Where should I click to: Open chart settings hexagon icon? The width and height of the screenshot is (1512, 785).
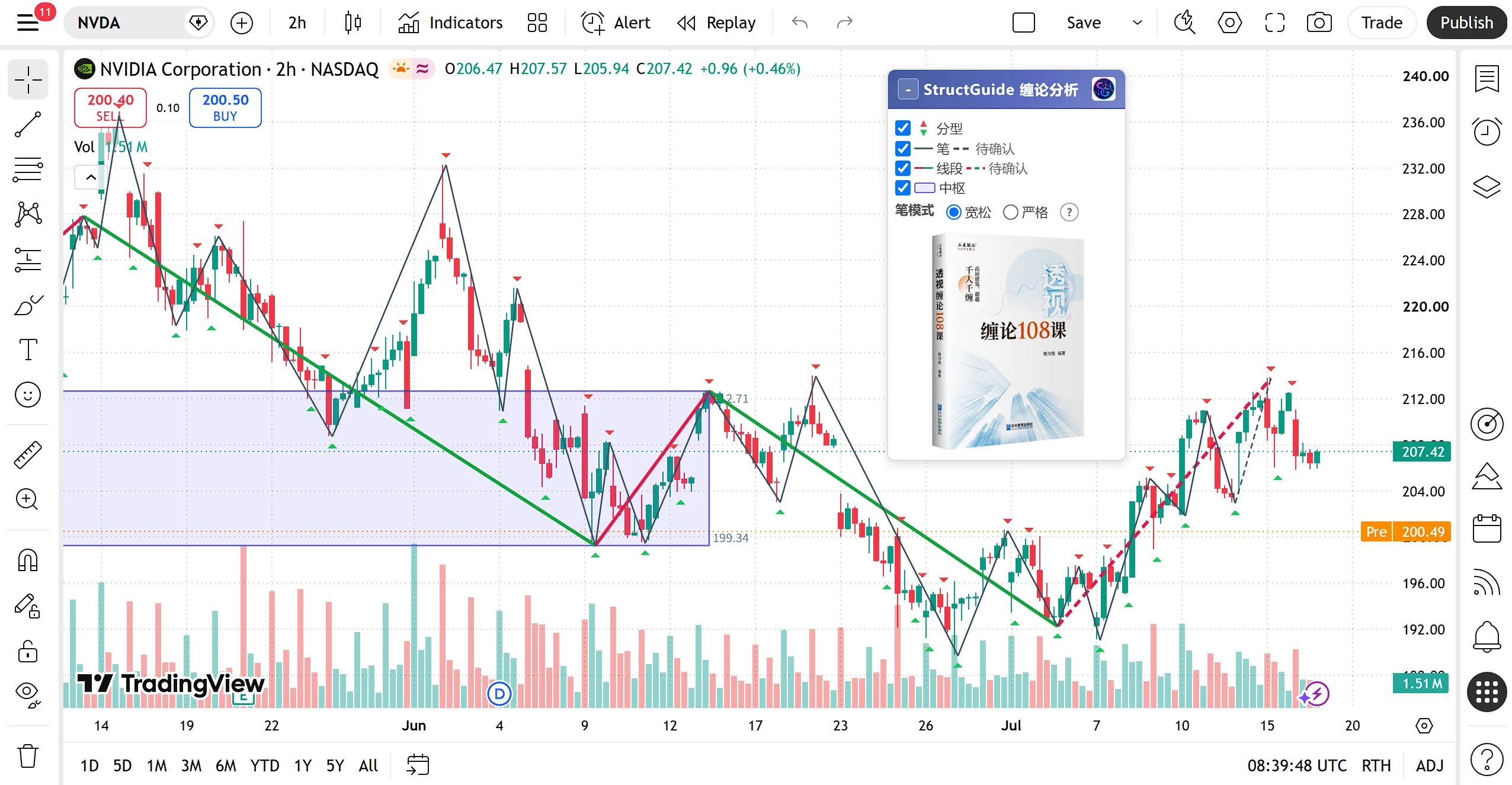pos(1229,23)
